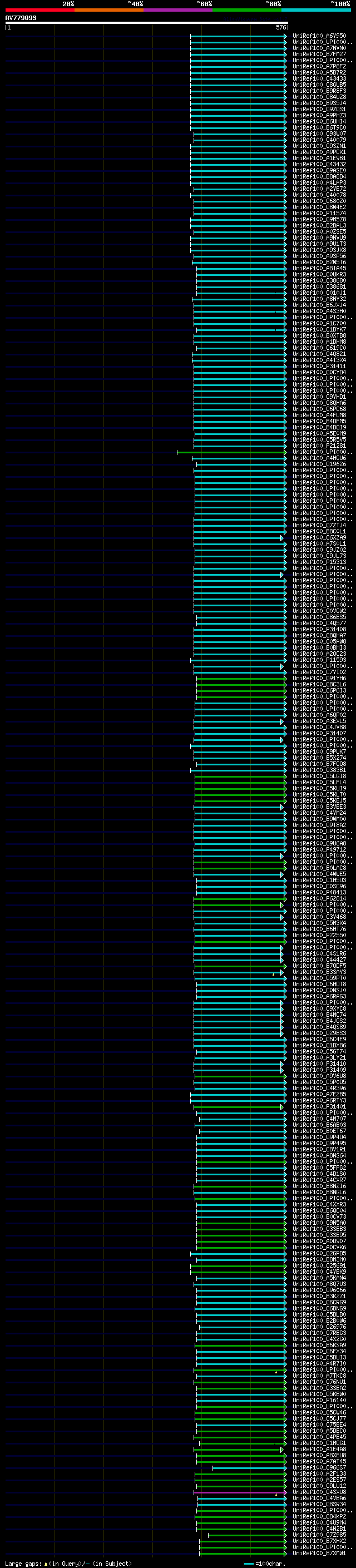Click the purple alignment bar for Q4SXU8
The height and width of the screenshot is (1568, 356).
click(240, 1492)
